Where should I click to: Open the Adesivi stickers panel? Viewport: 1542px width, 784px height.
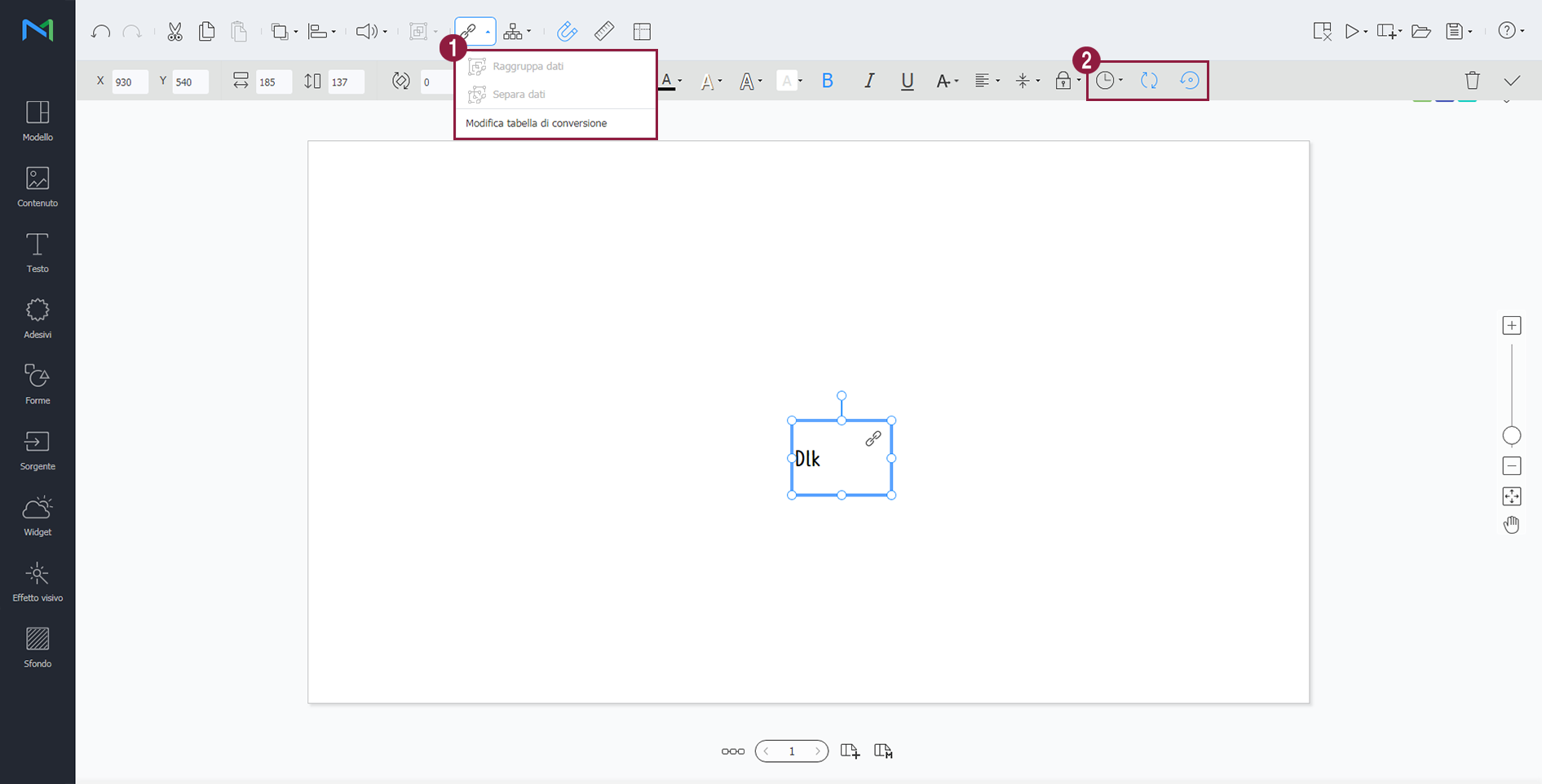38,319
